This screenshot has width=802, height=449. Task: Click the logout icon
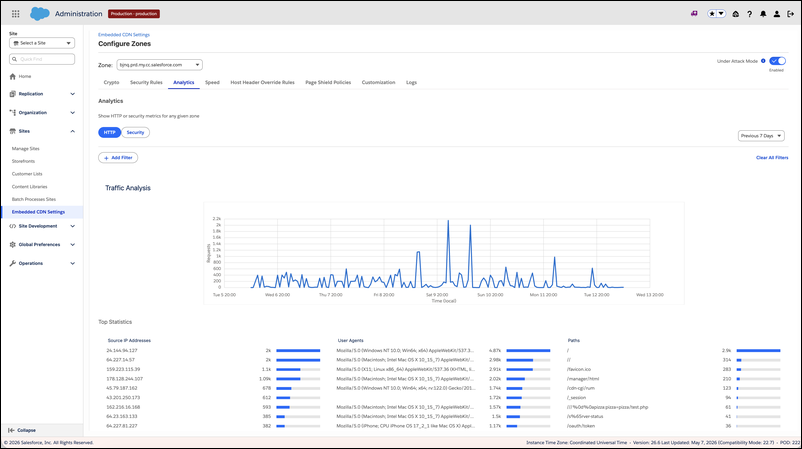tap(791, 14)
